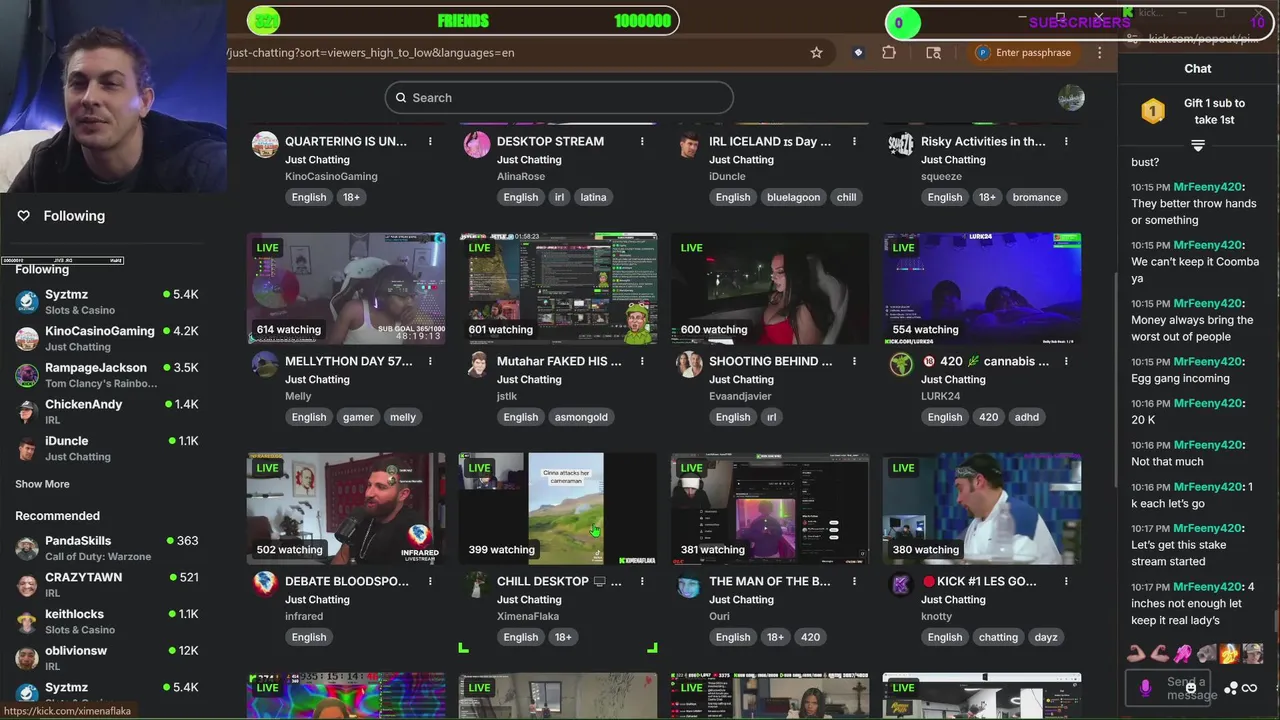Open DEBATE BLOODSPO... stream title
Screen dimensions: 1280x720
[347, 581]
